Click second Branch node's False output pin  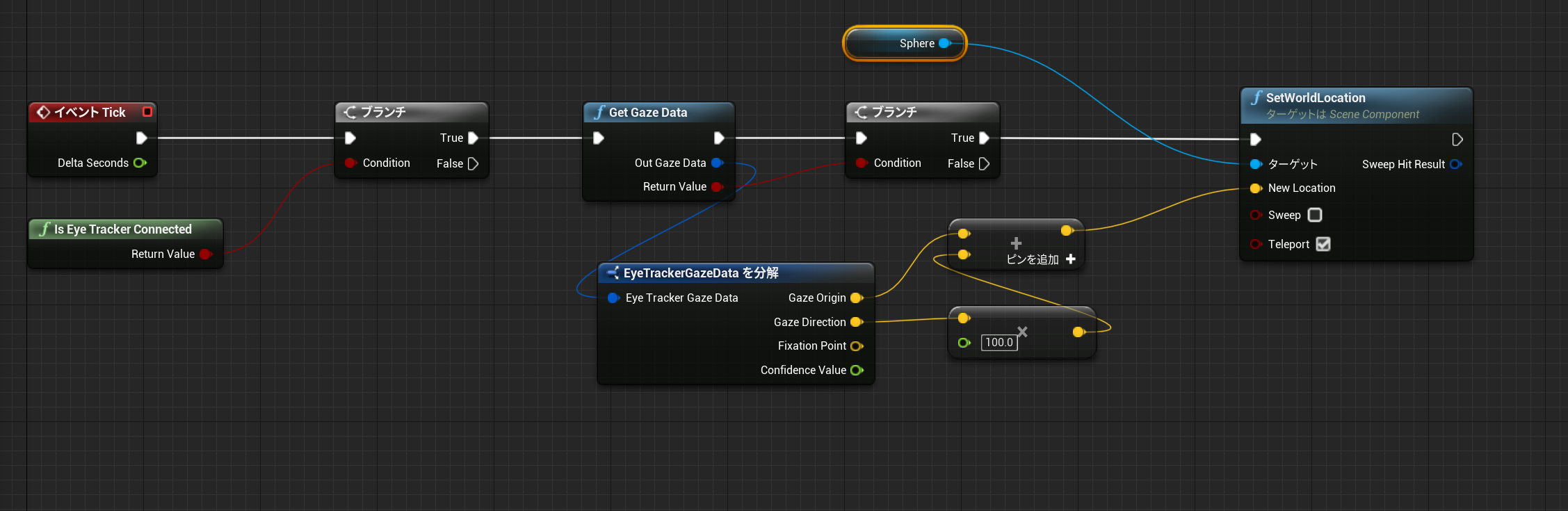pos(984,163)
